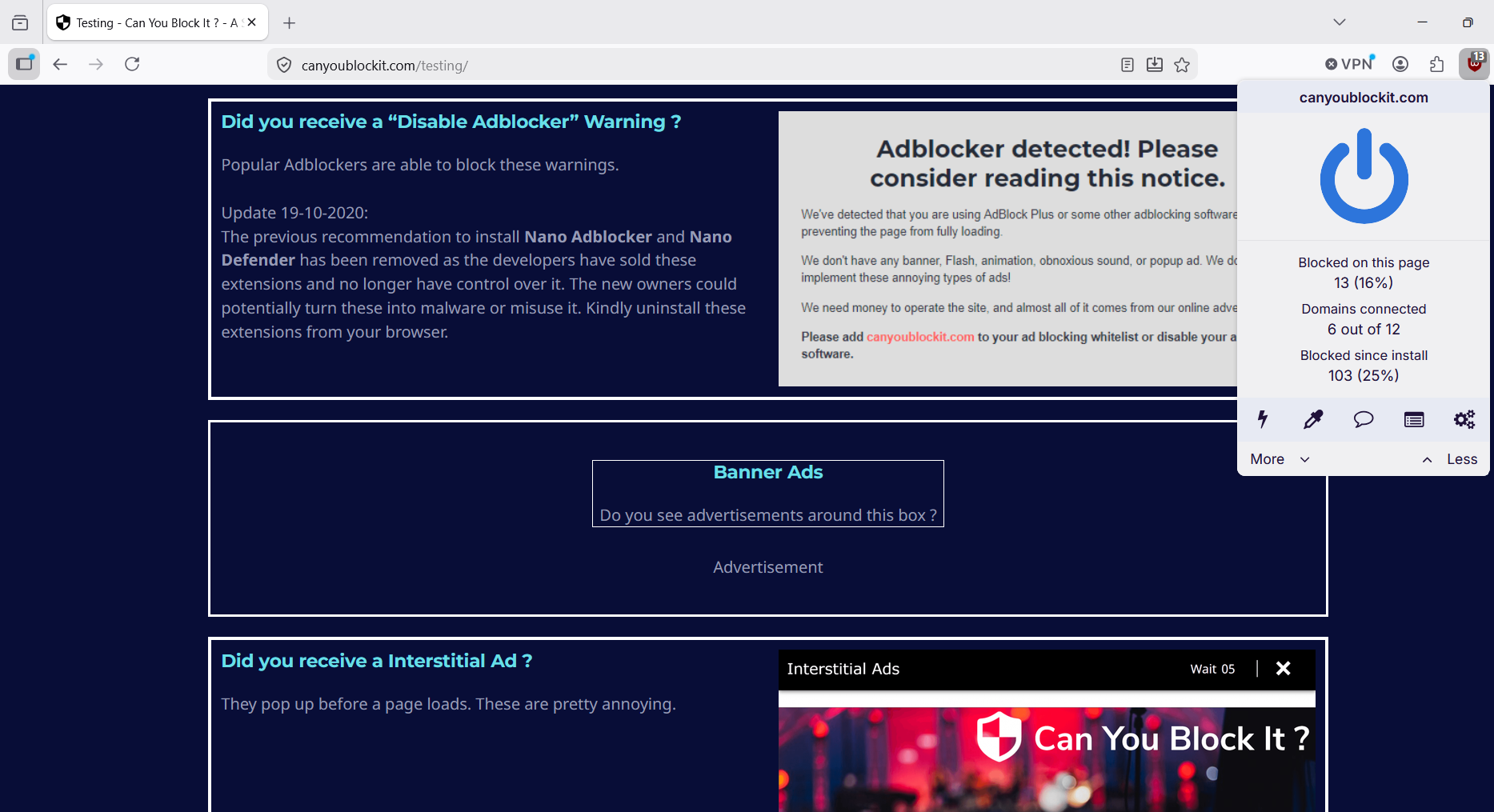The width and height of the screenshot is (1494, 812).
Task: Click the 'Interstitial Ads' overlay title
Action: point(843,669)
